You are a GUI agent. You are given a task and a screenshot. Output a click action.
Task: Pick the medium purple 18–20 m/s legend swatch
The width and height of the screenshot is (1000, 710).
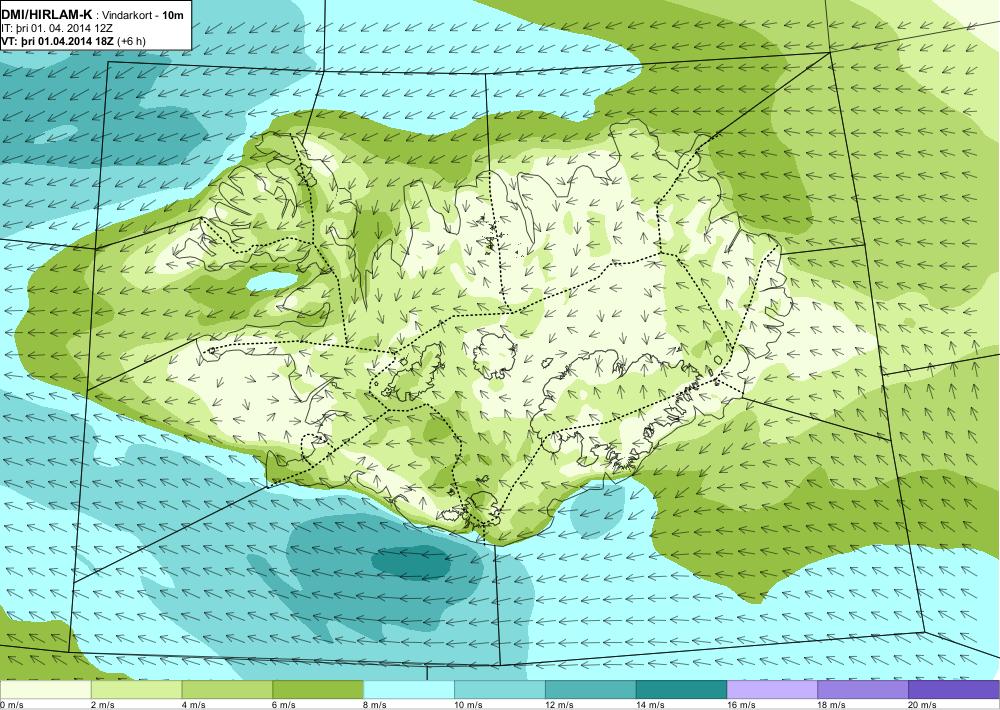click(x=863, y=690)
